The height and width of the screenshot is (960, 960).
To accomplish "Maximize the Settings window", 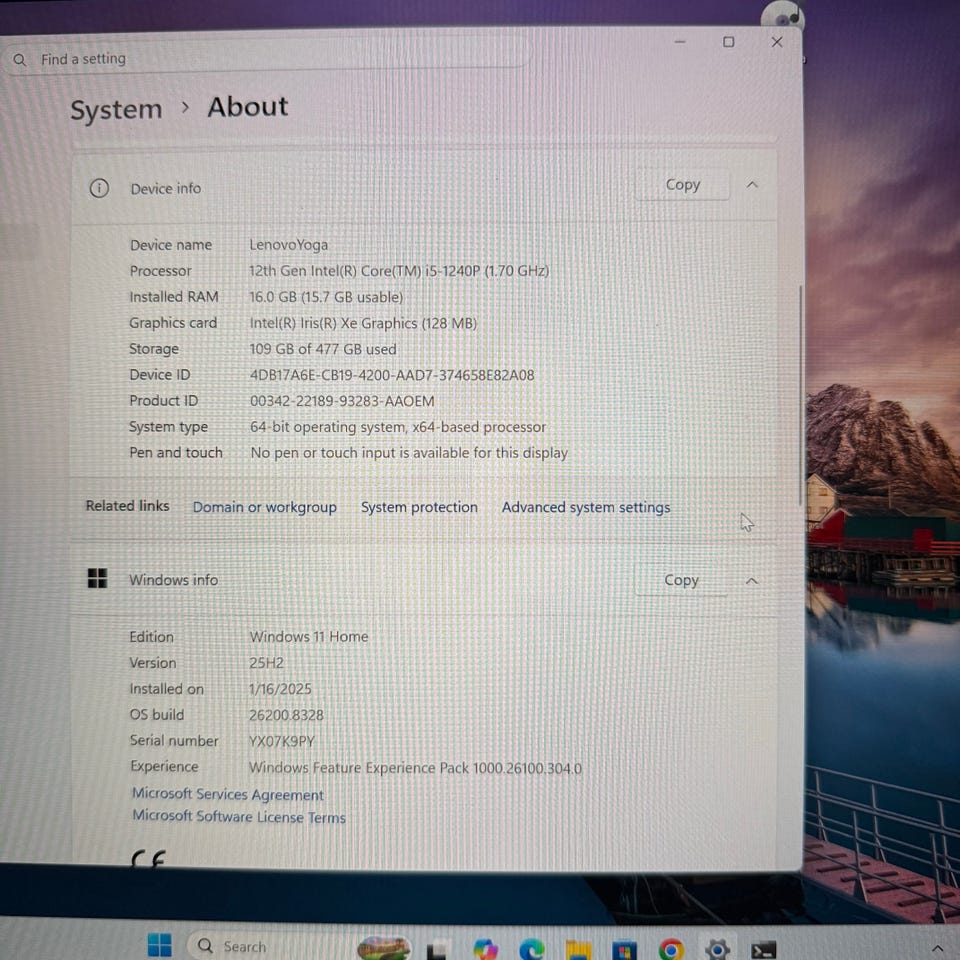I will tap(729, 42).
